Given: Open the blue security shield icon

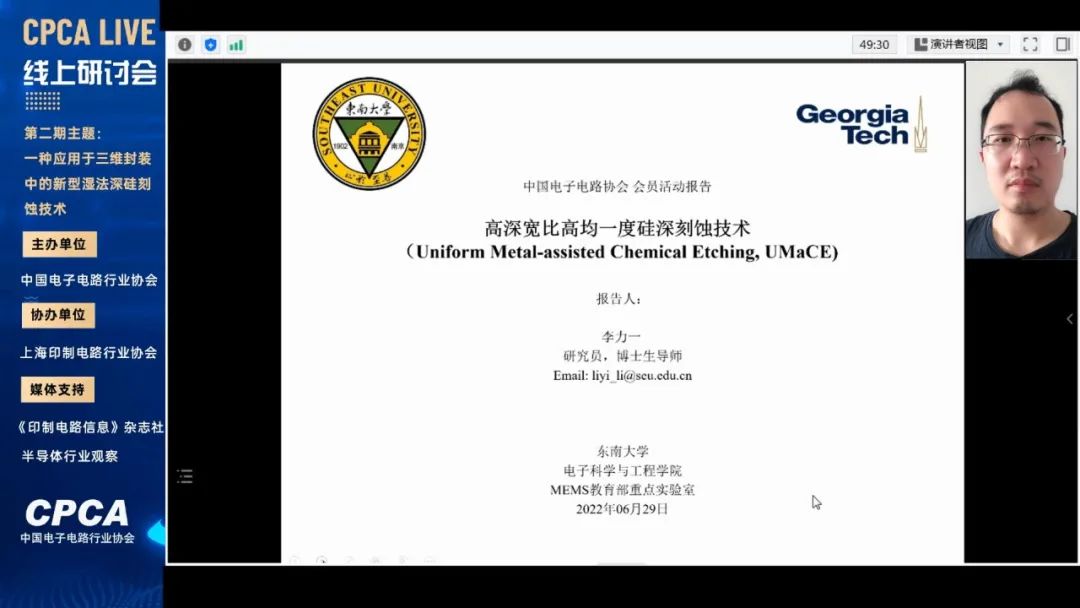Looking at the screenshot, I should coord(210,45).
